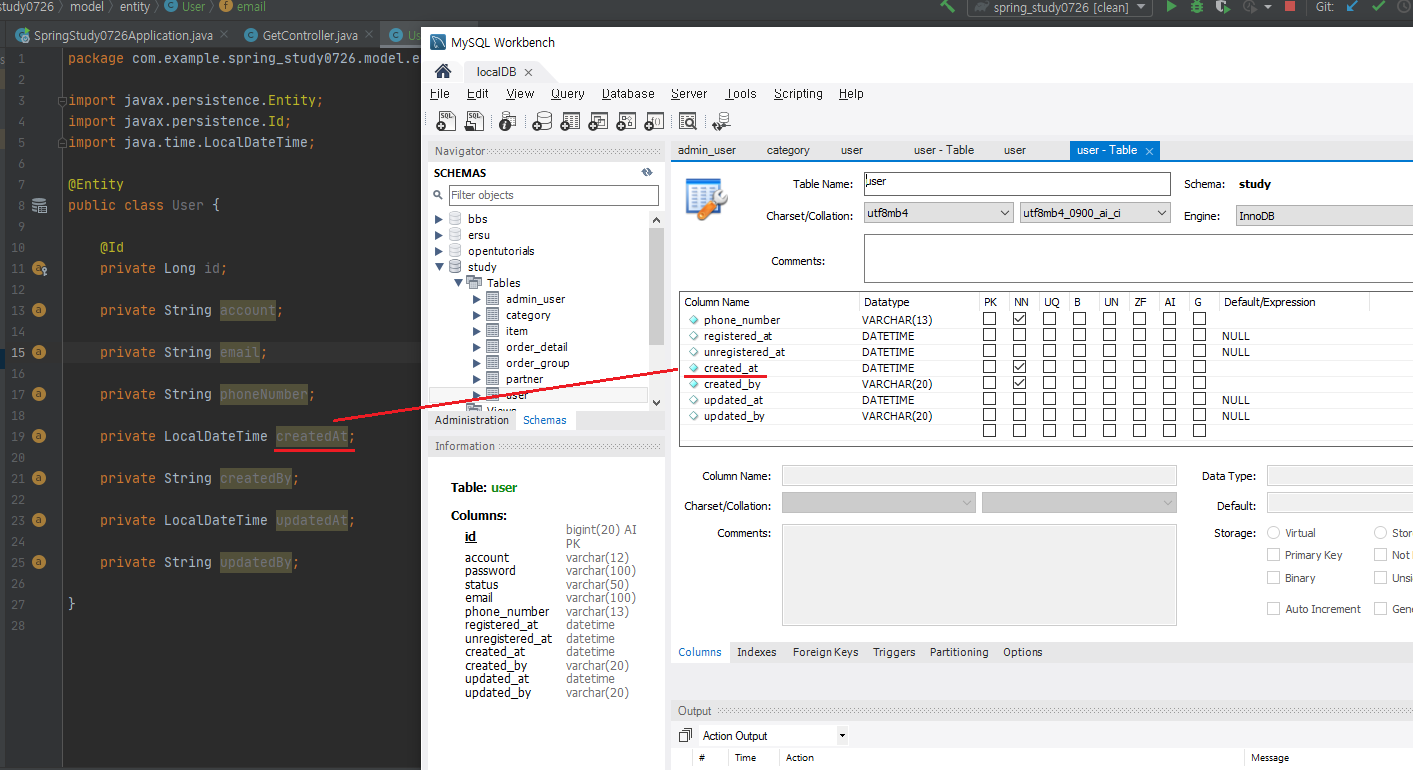Collapse the study schema node
This screenshot has height=770, width=1413.
(x=438, y=267)
